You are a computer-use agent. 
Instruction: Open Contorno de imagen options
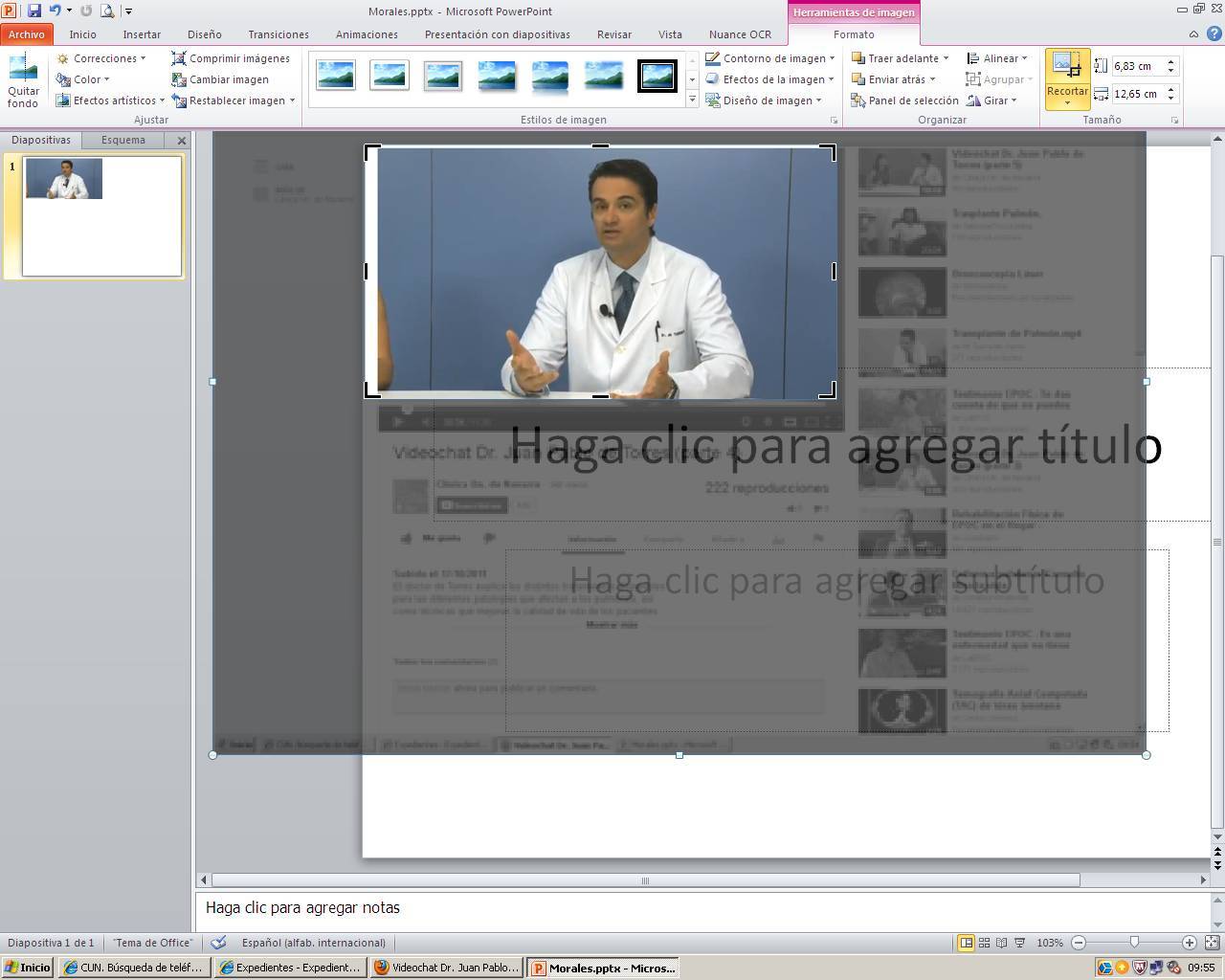(770, 58)
